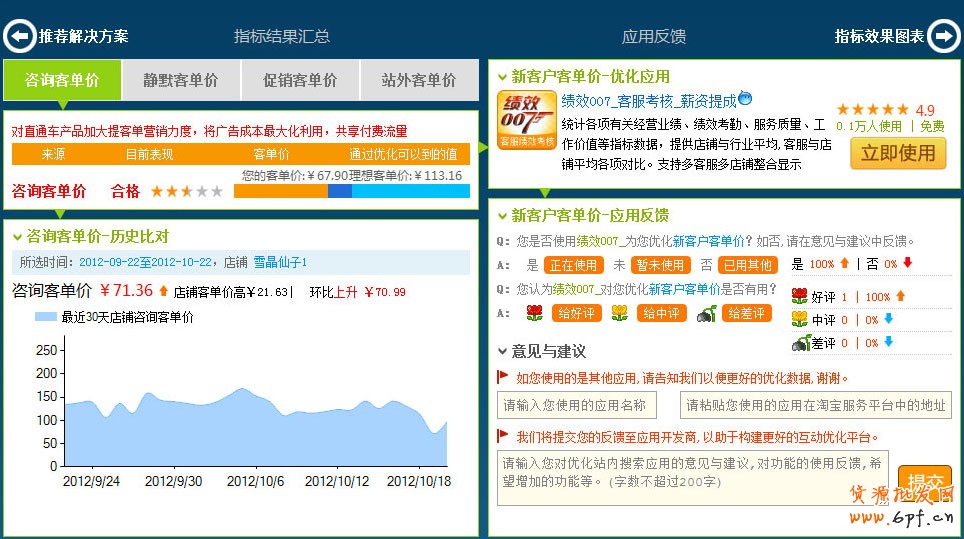
Task: Click the yellow flower icon beside 给中评
Action: click(x=620, y=313)
